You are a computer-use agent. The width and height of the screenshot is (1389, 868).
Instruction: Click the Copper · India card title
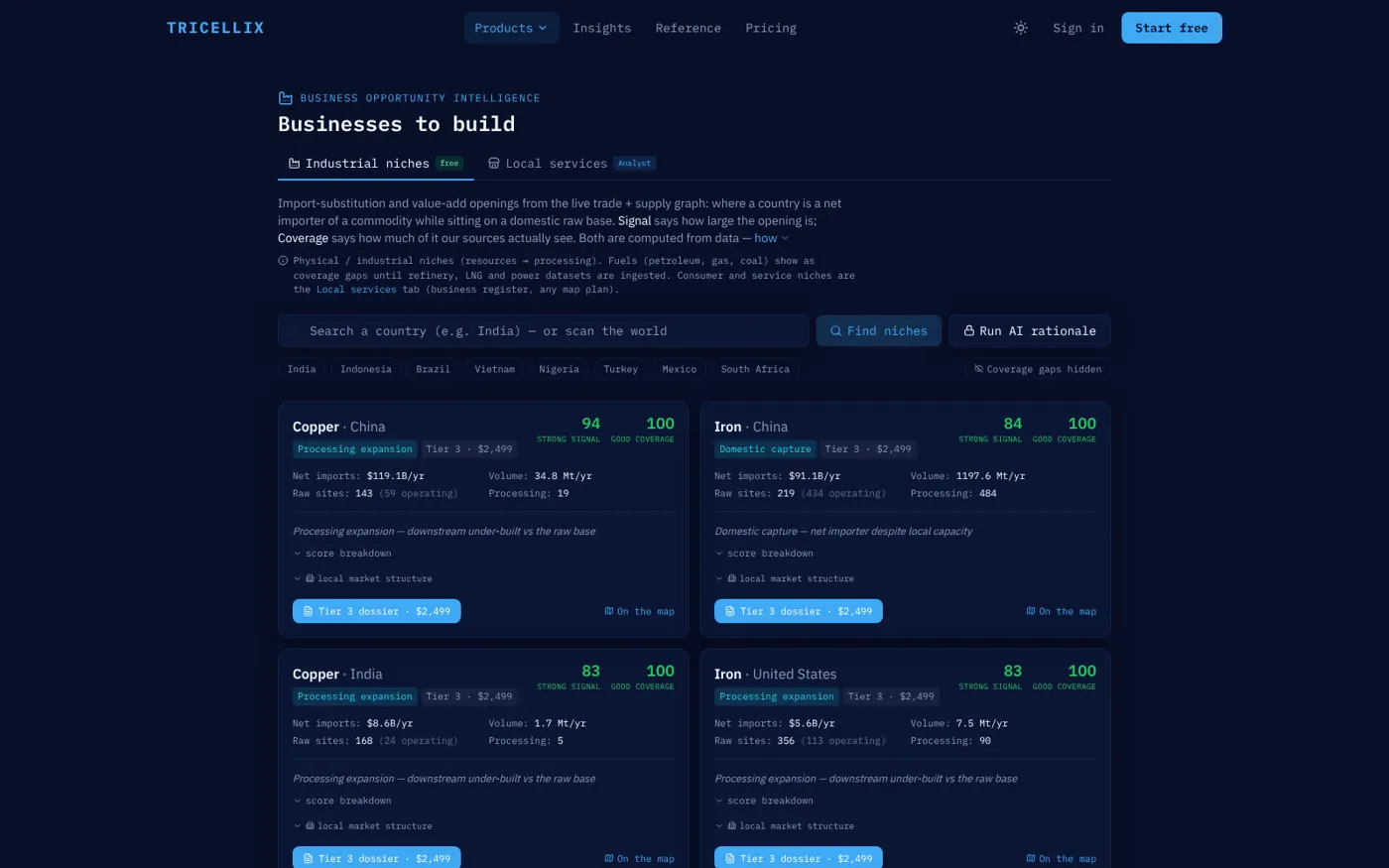[x=337, y=675]
